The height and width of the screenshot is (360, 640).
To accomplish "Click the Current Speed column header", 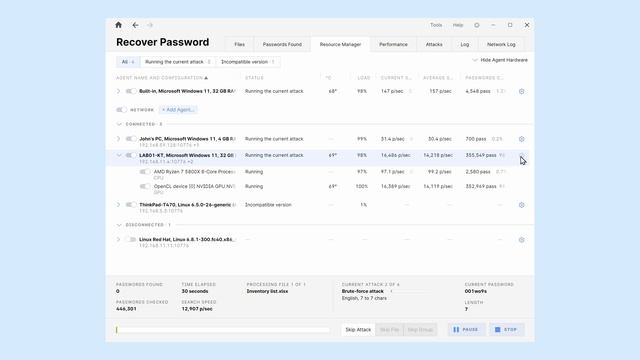I will coord(396,78).
